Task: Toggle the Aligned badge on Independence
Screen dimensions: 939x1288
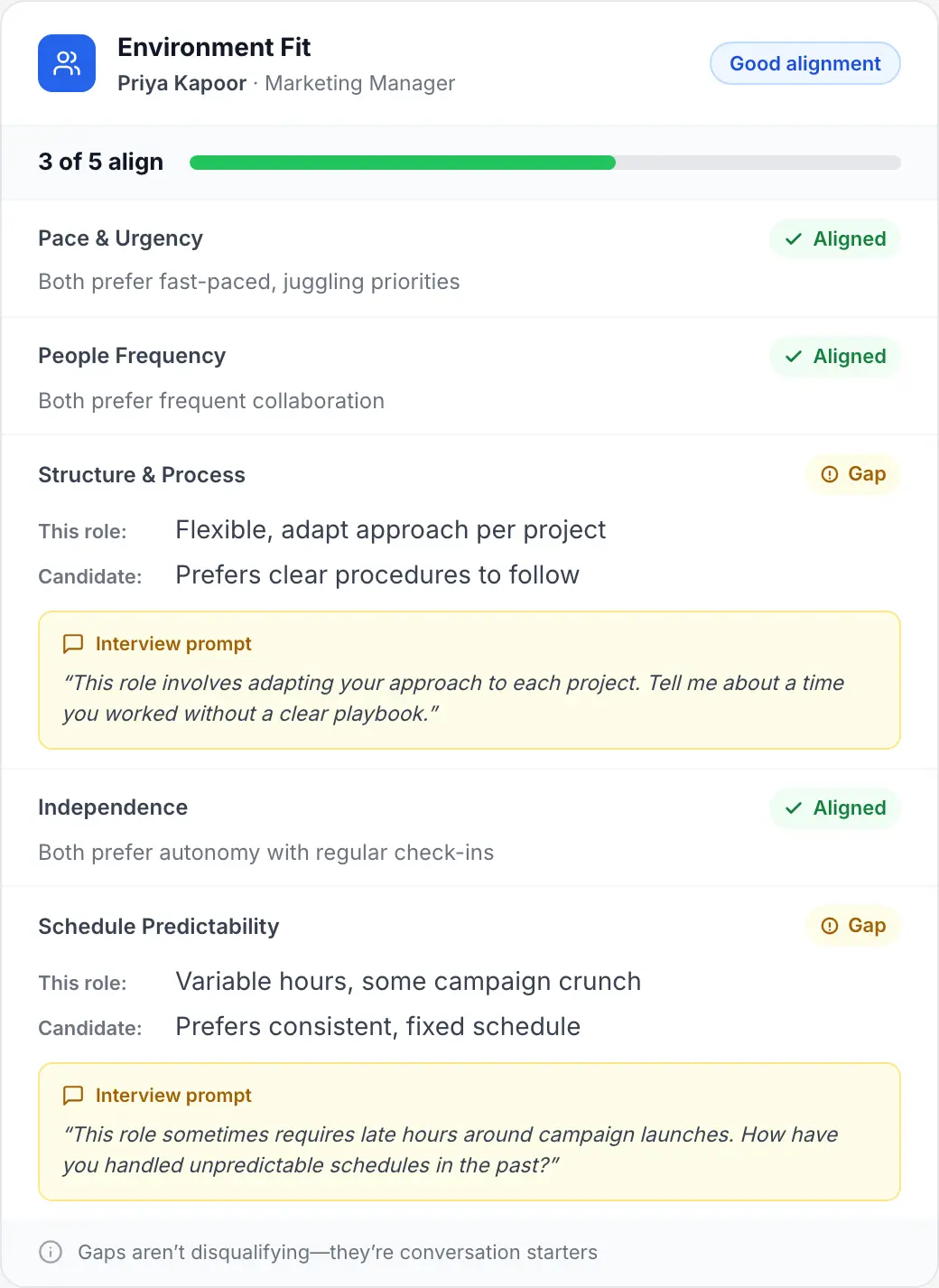Action: click(834, 808)
